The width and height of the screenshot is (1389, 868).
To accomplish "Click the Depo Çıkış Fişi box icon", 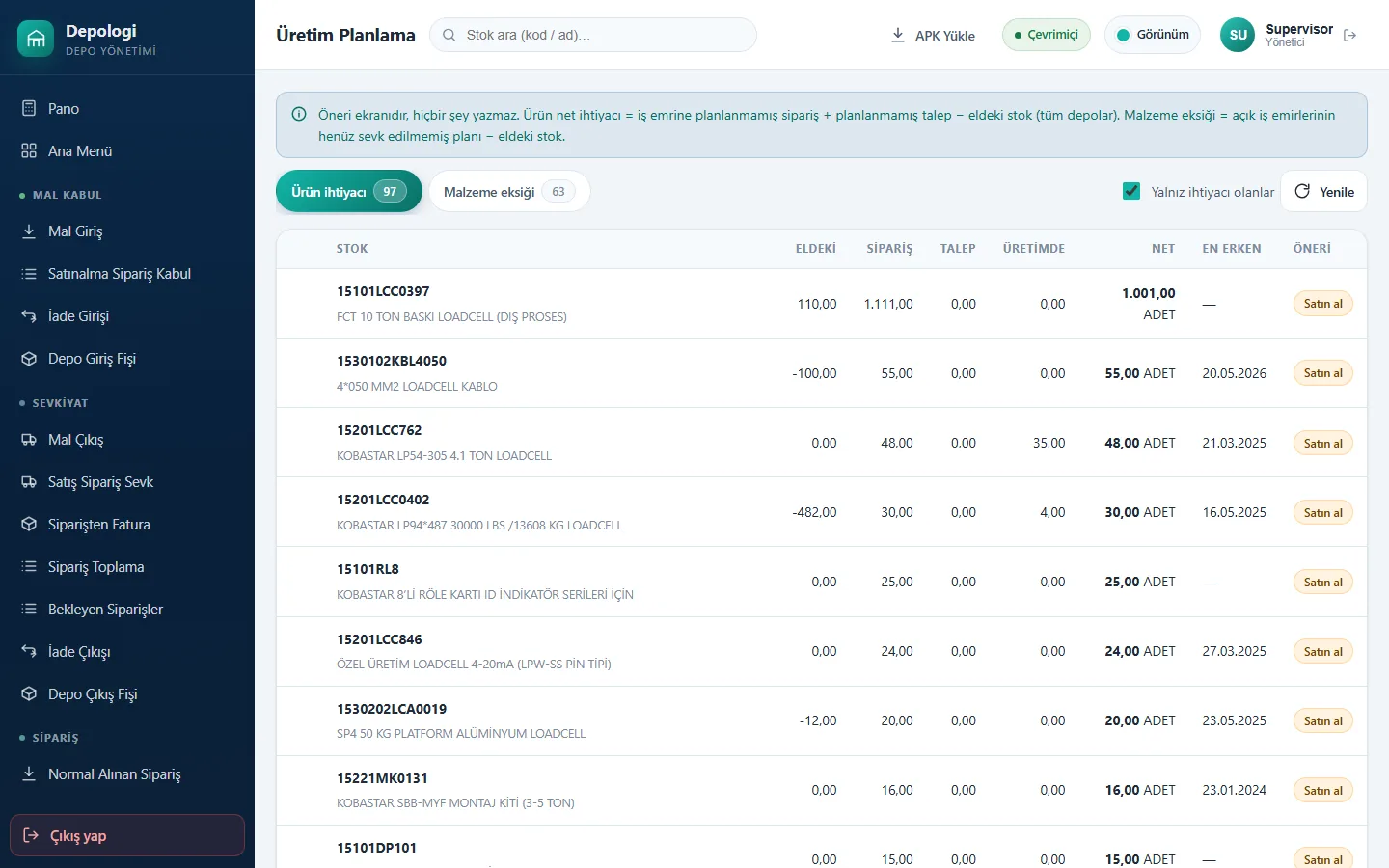I will (x=29, y=694).
